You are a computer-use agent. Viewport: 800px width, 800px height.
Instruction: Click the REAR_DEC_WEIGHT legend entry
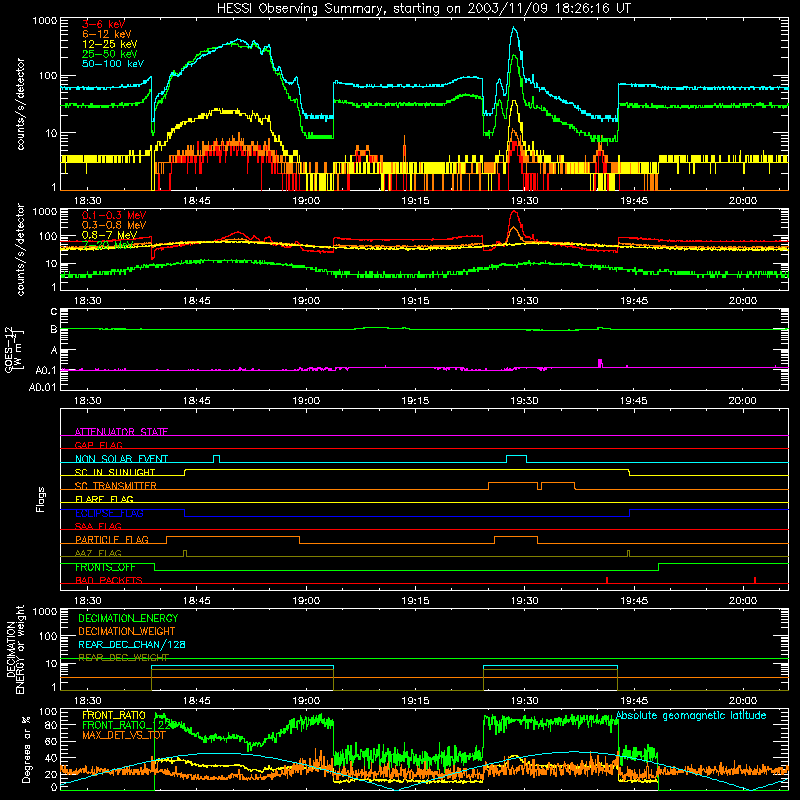pyautogui.click(x=123, y=657)
